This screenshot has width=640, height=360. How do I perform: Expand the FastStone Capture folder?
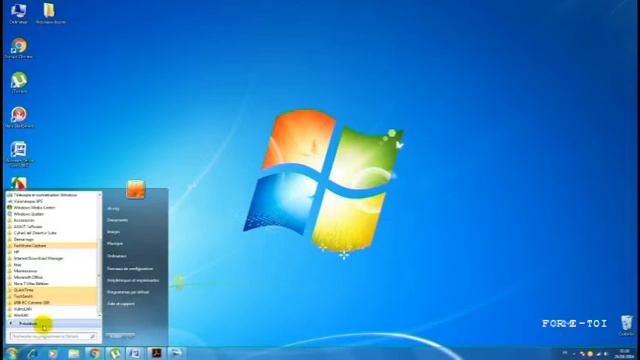(52, 246)
